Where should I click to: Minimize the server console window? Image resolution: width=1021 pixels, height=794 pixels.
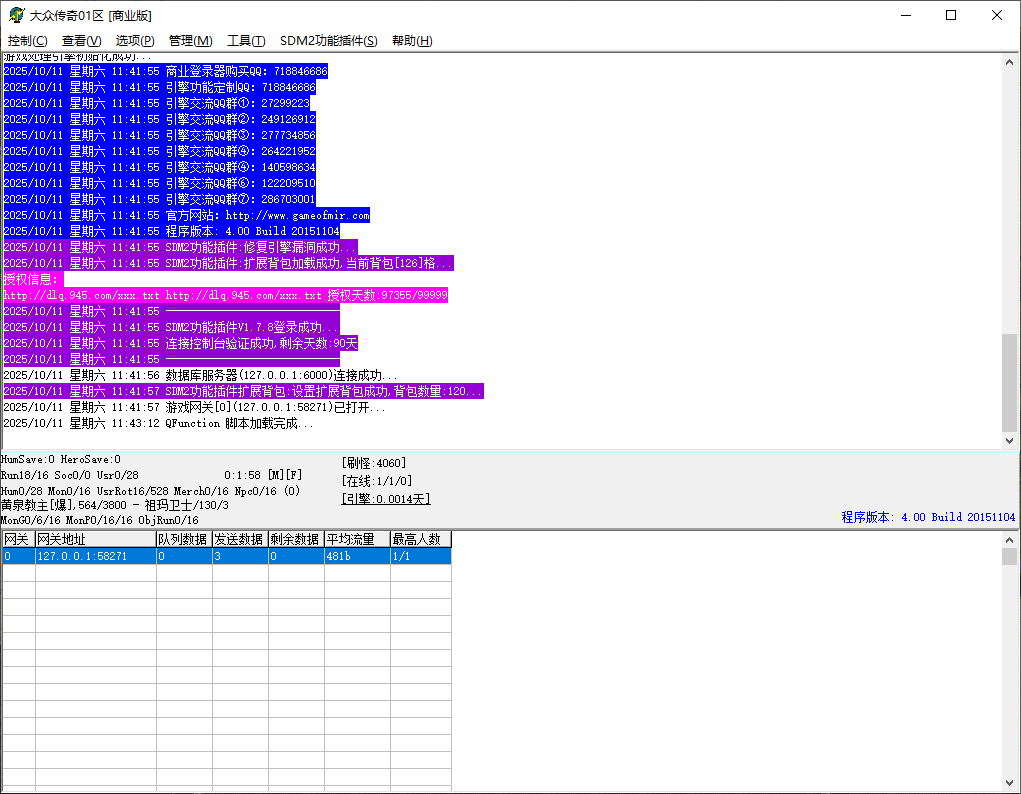[x=905, y=15]
